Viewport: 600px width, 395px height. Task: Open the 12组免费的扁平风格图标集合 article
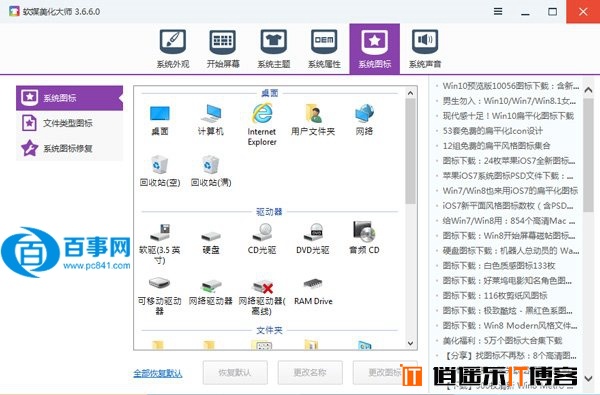coord(496,146)
